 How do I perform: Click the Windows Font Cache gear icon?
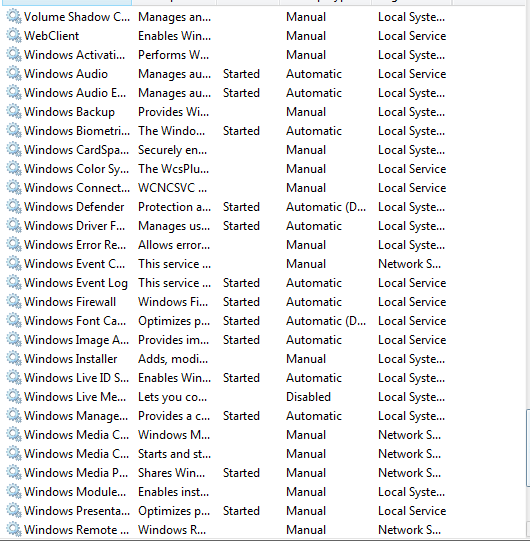pyautogui.click(x=14, y=320)
